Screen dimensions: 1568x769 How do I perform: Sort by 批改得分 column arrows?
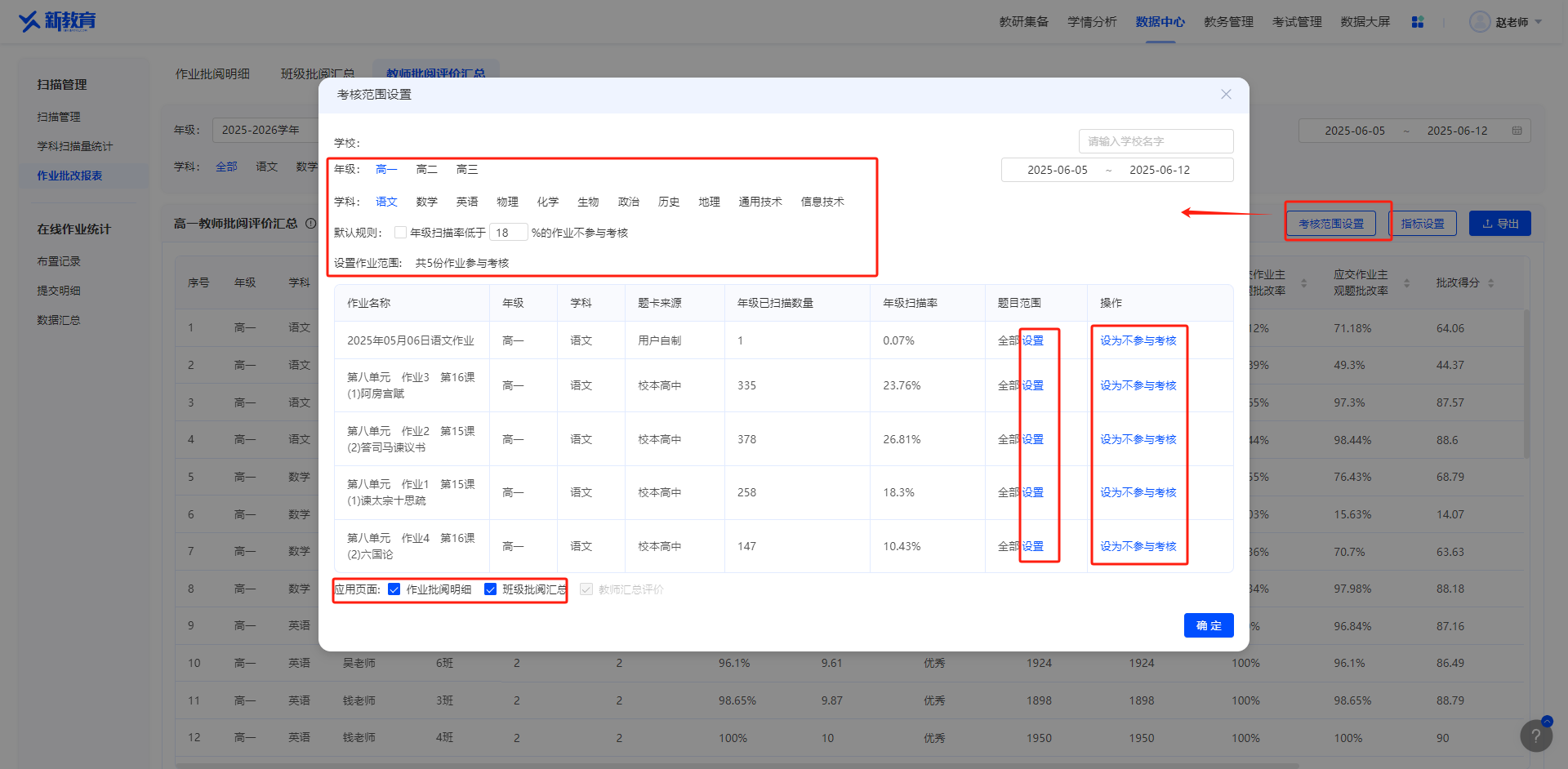point(1491,283)
